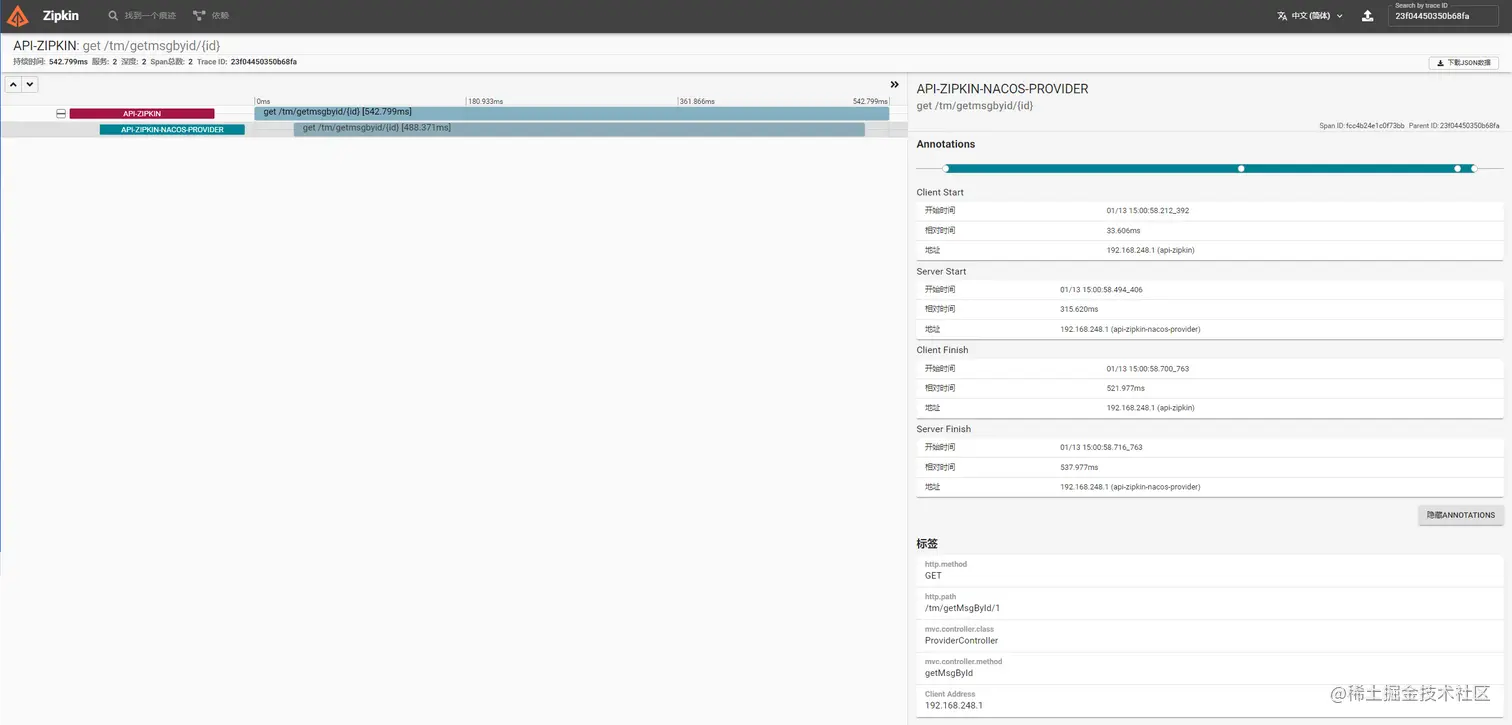
Task: Click the magnifier icon for finding a trace
Action: point(113,16)
